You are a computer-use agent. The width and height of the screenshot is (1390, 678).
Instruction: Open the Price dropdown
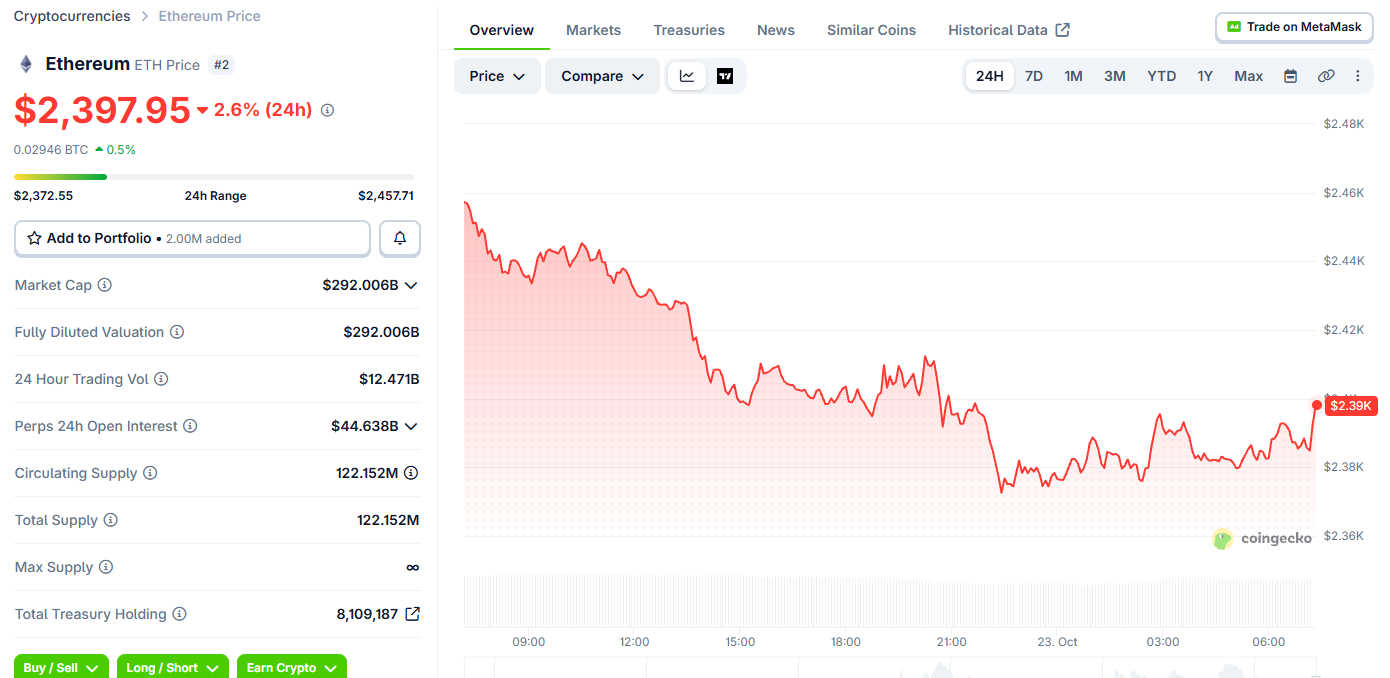click(497, 76)
